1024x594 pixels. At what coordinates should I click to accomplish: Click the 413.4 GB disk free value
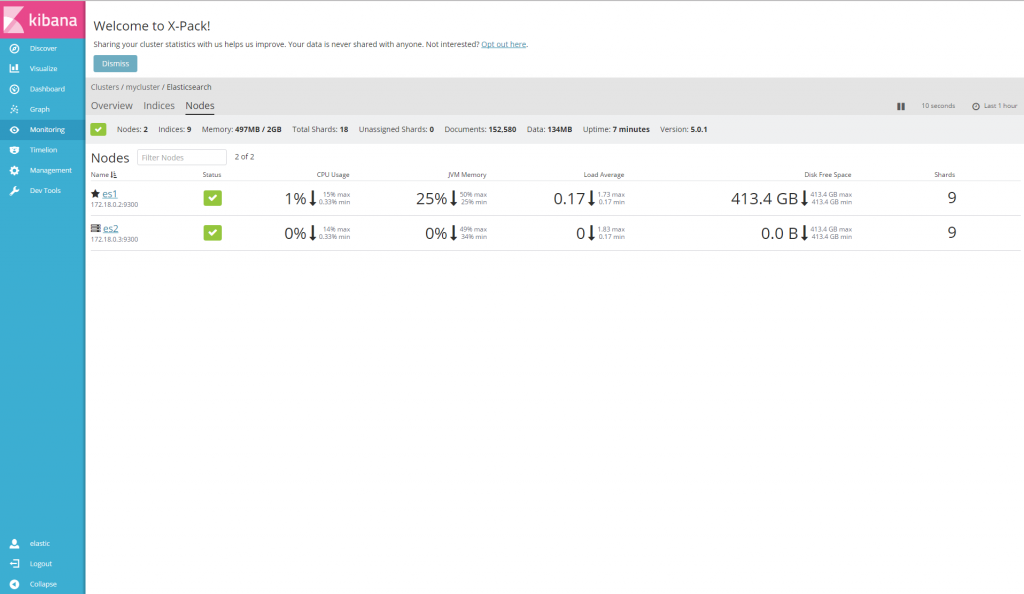764,198
